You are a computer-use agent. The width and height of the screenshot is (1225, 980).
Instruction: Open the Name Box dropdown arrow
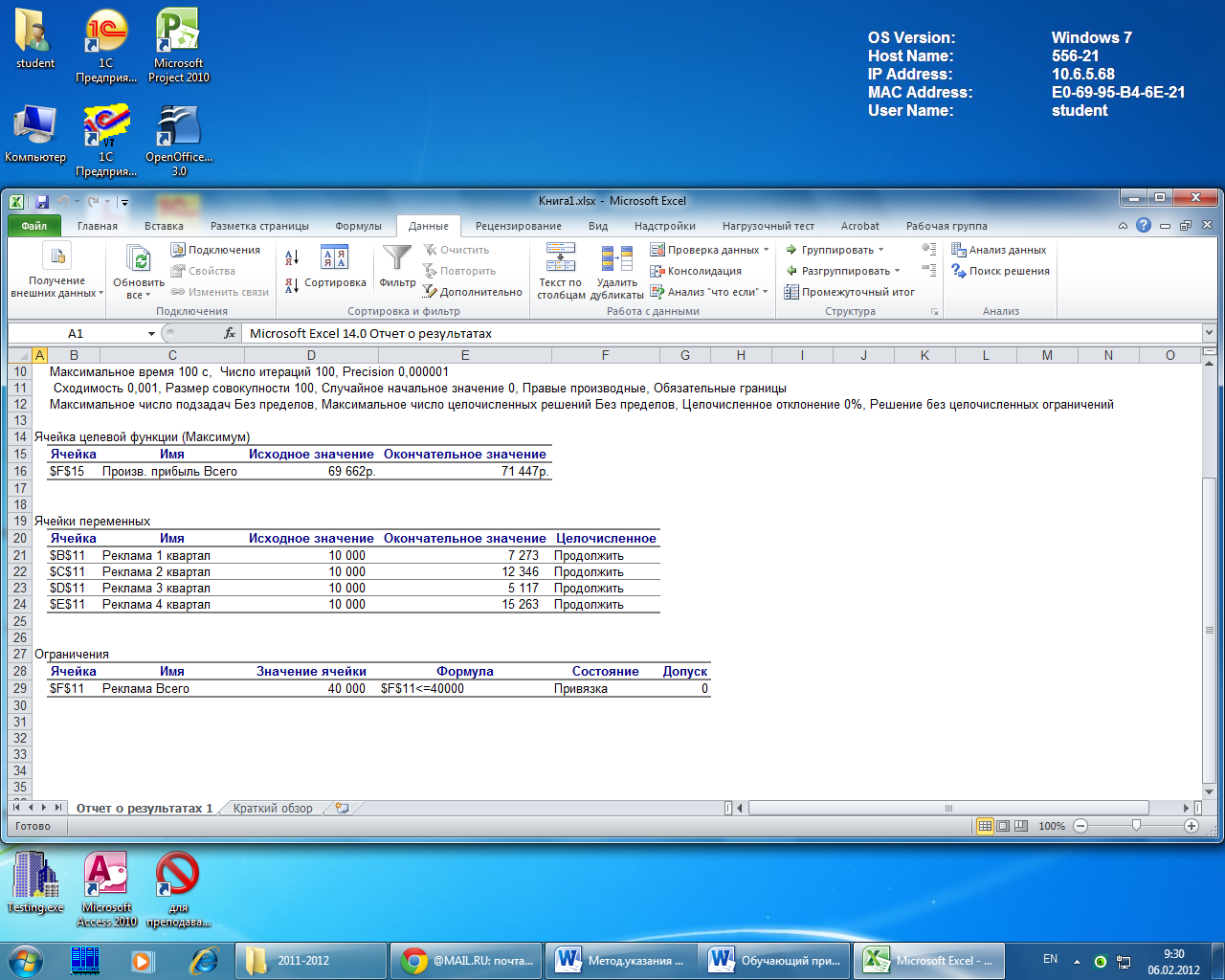point(151,334)
